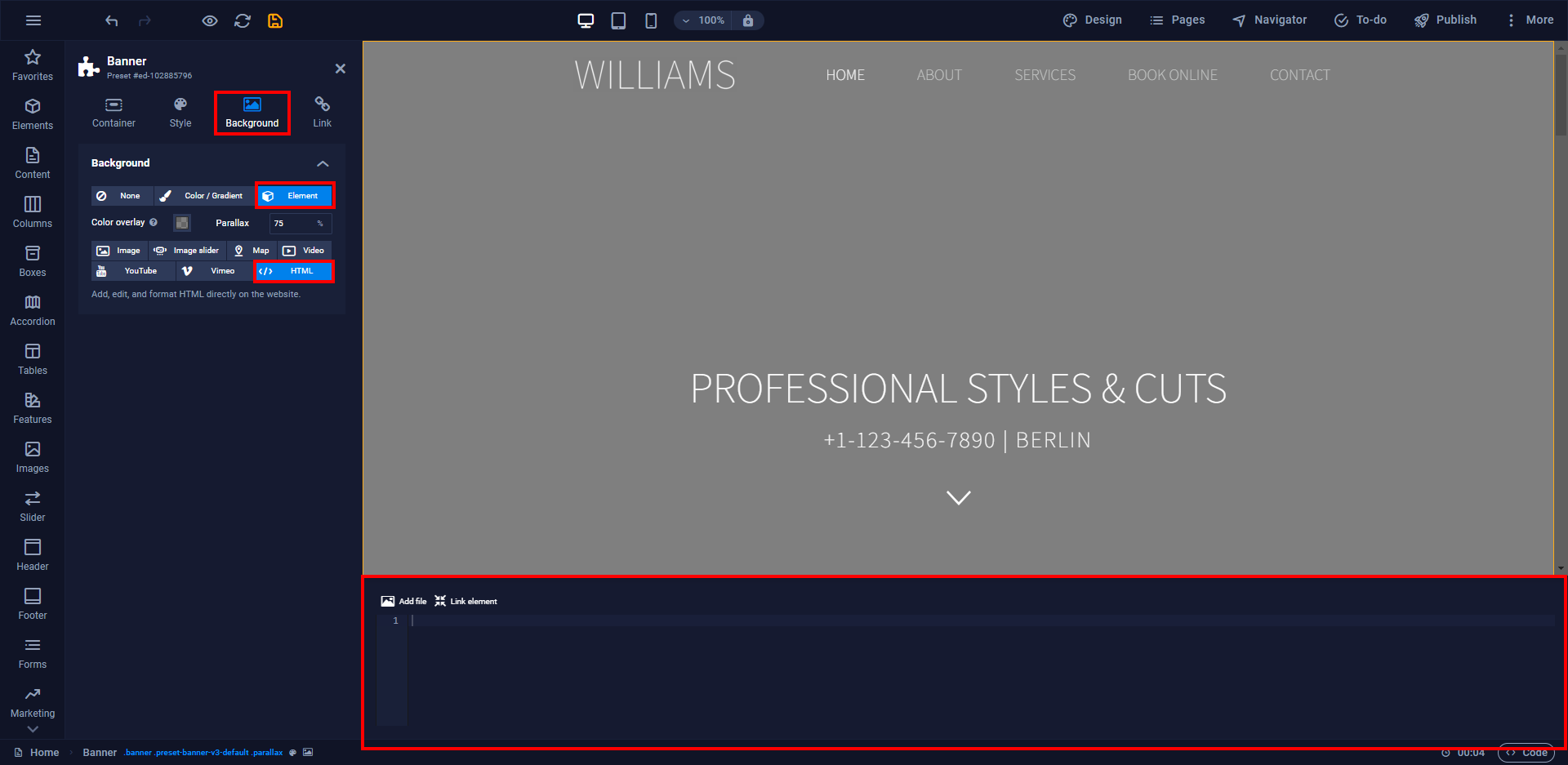The width and height of the screenshot is (1568, 765).
Task: Click Link element in the HTML editor
Action: [465, 601]
